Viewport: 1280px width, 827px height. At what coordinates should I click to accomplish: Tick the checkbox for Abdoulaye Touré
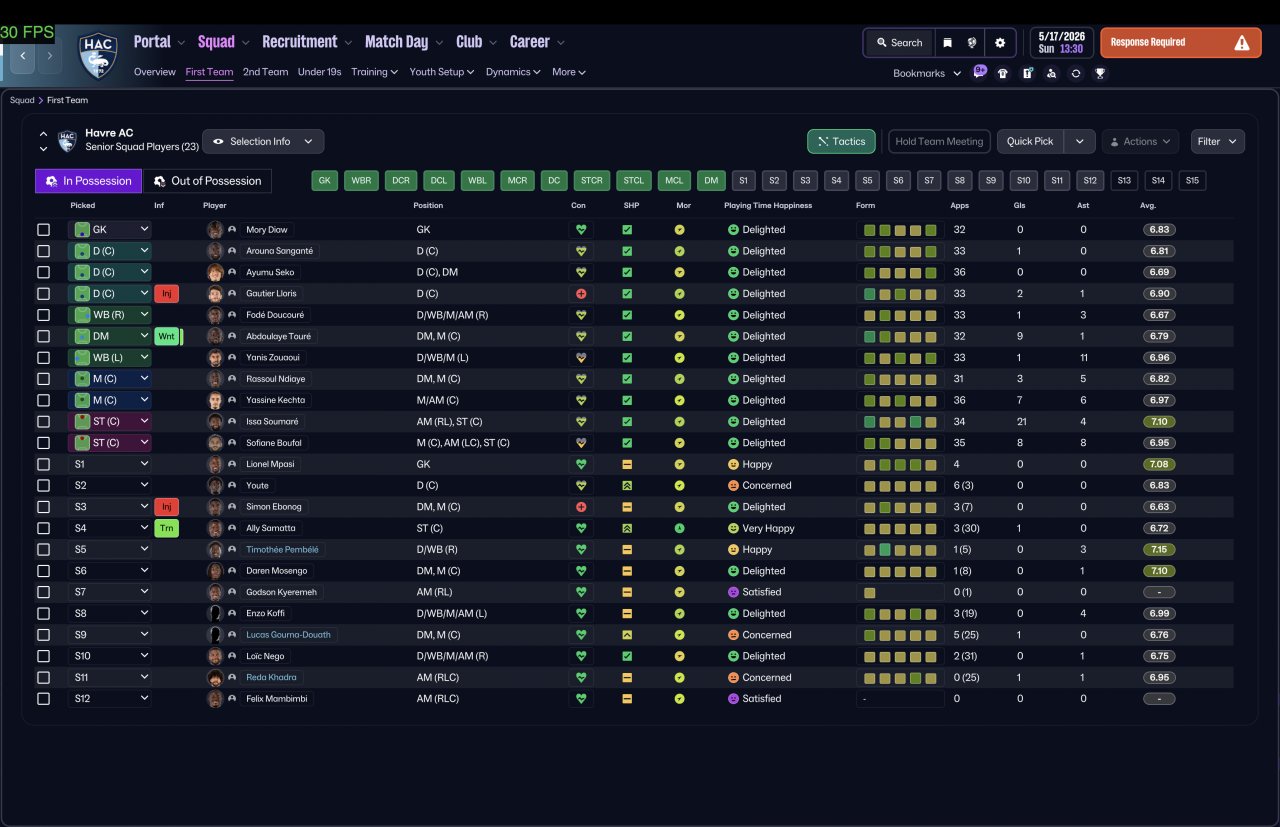[x=43, y=336]
